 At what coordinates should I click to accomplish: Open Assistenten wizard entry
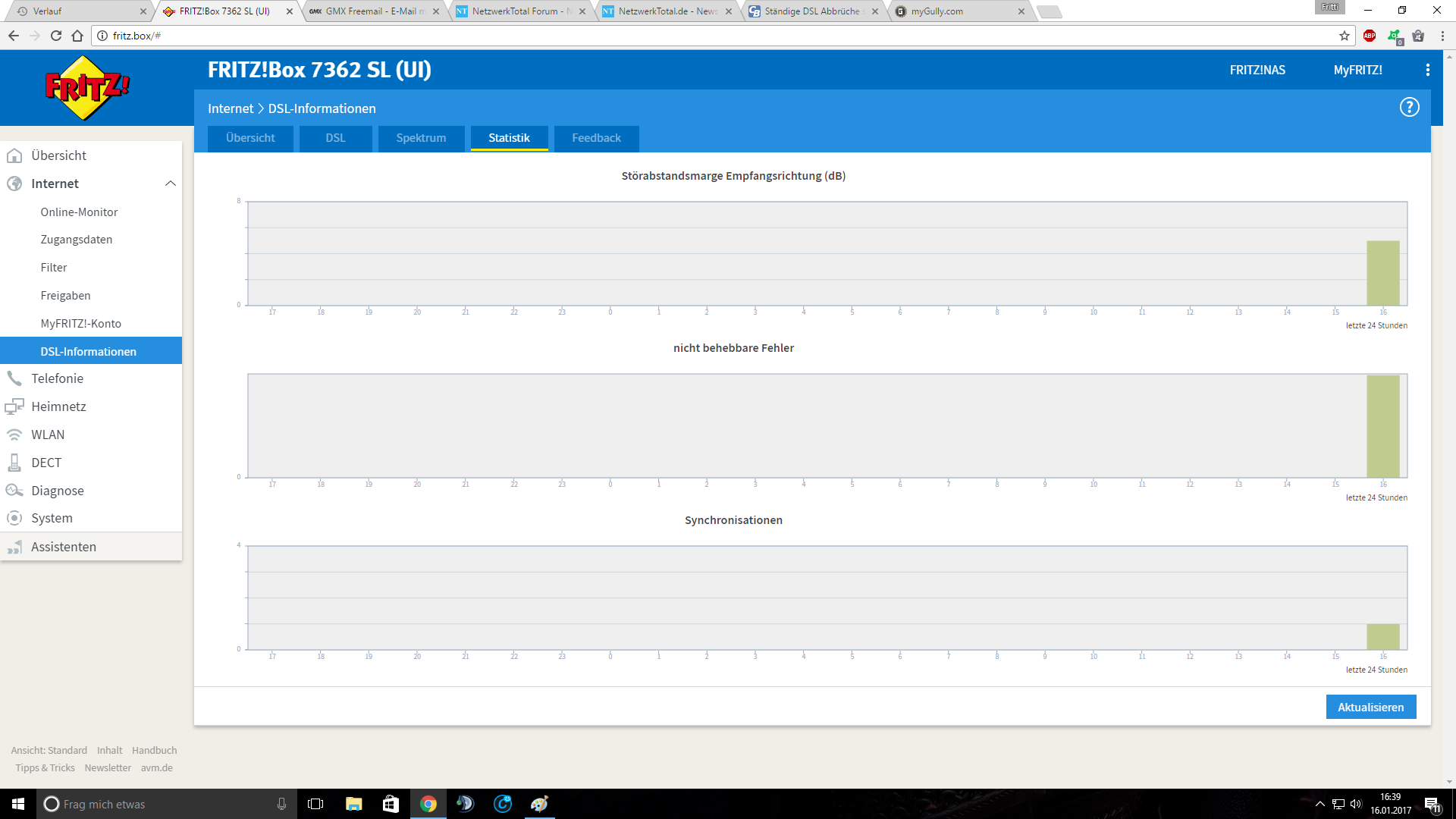coord(63,547)
